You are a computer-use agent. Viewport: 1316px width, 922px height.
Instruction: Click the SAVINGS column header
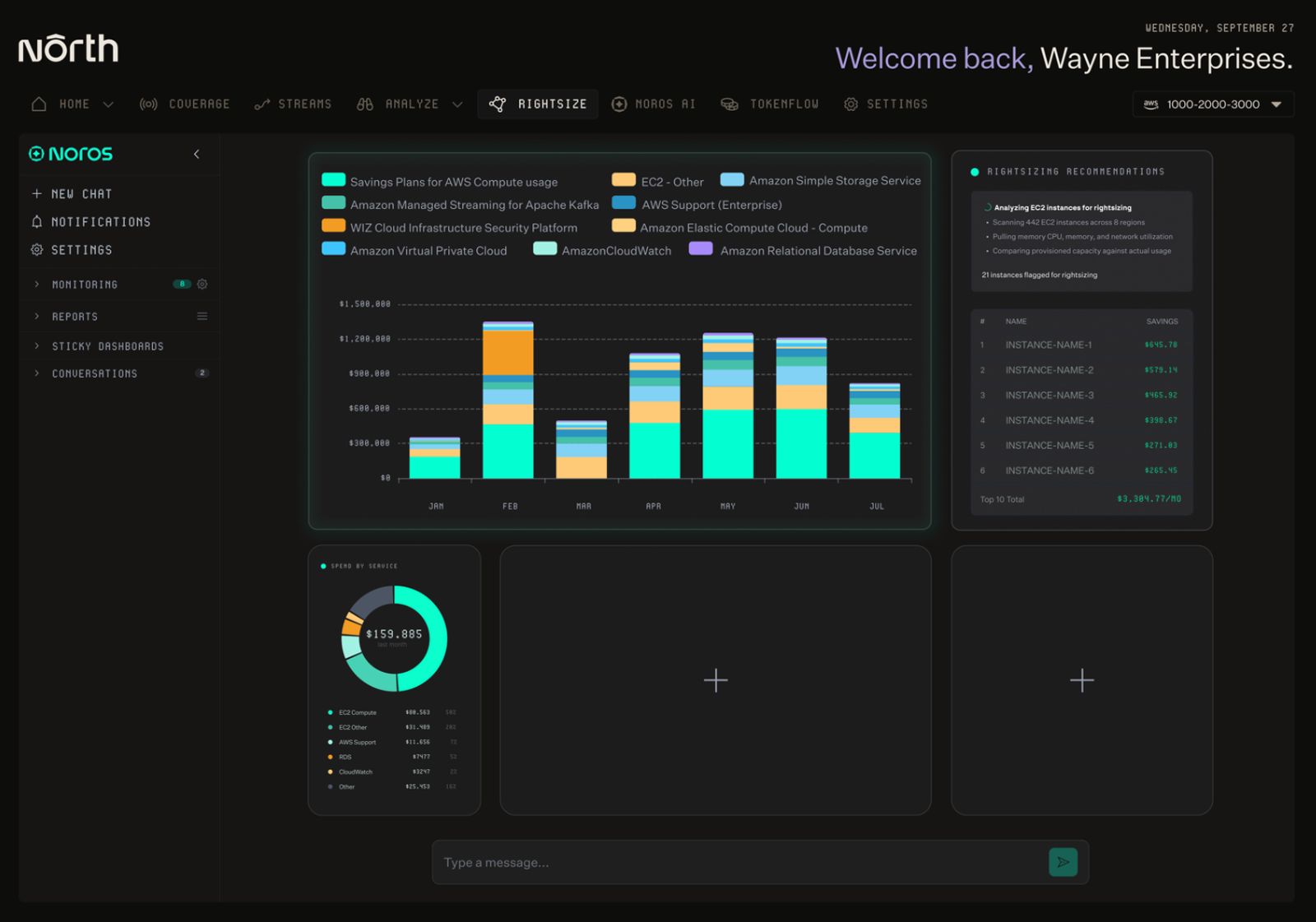click(1162, 322)
